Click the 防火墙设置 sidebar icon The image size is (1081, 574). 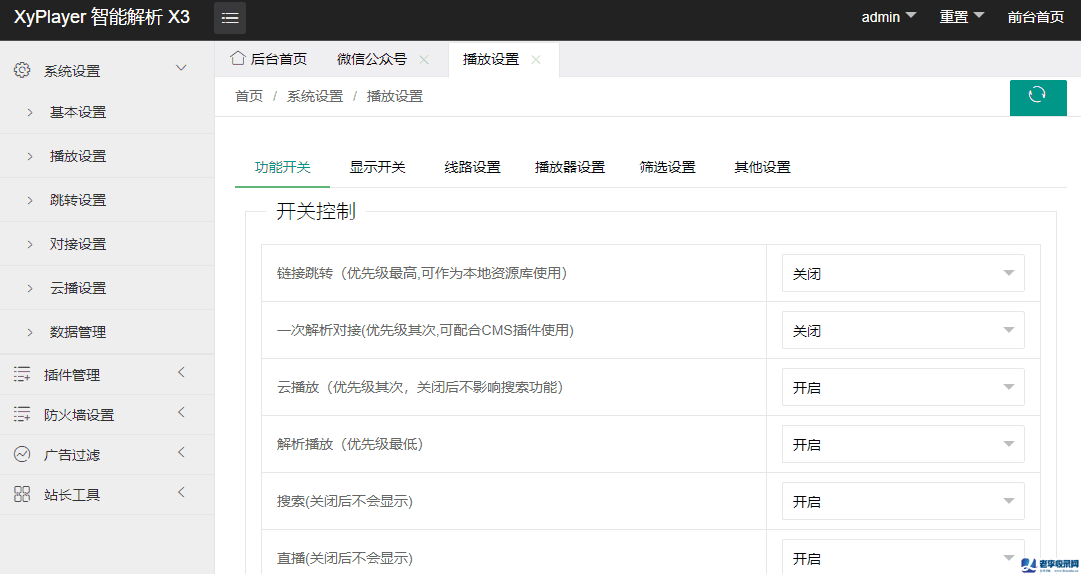22,415
